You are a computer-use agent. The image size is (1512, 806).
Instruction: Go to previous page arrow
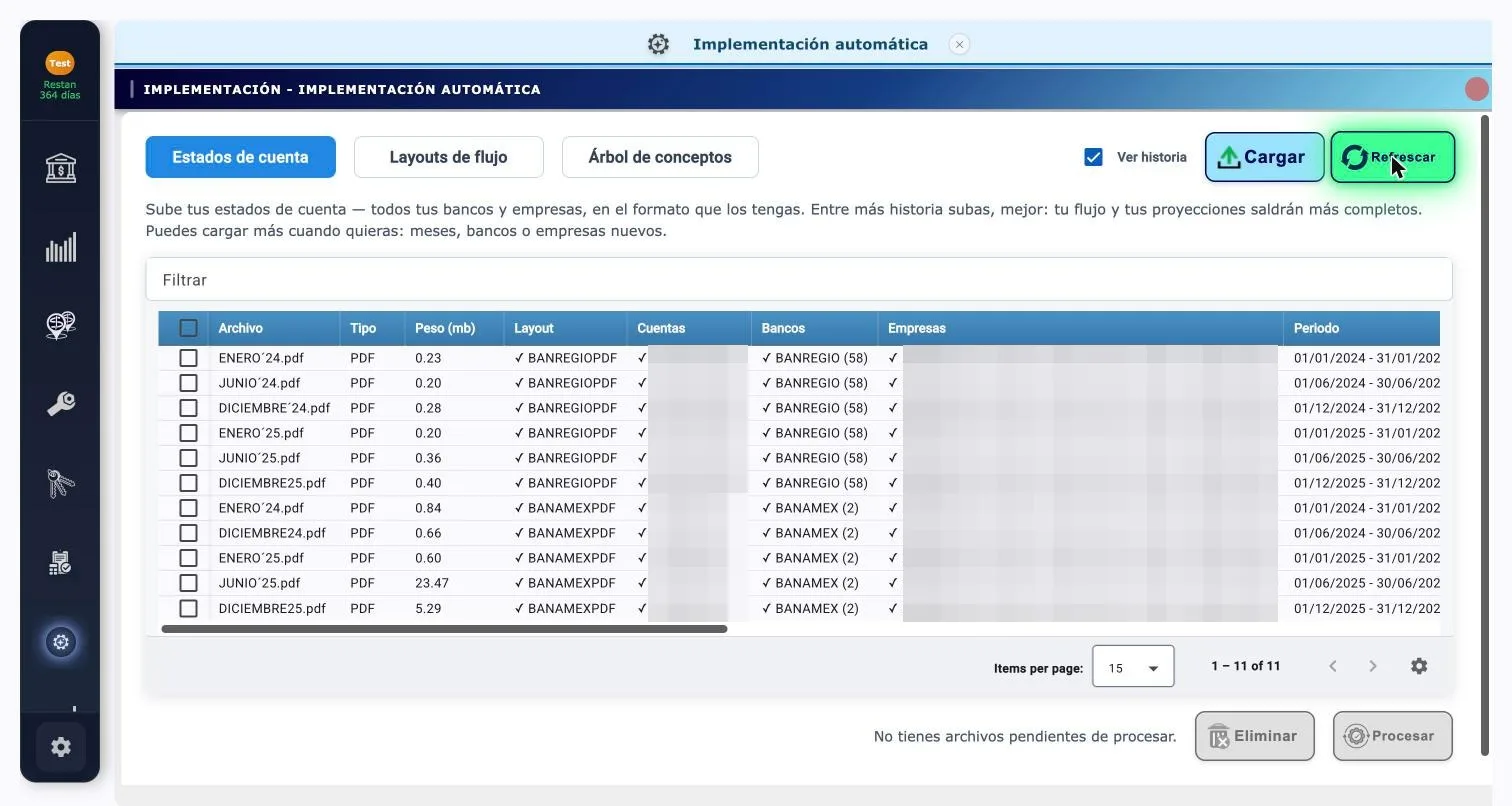tap(1333, 666)
